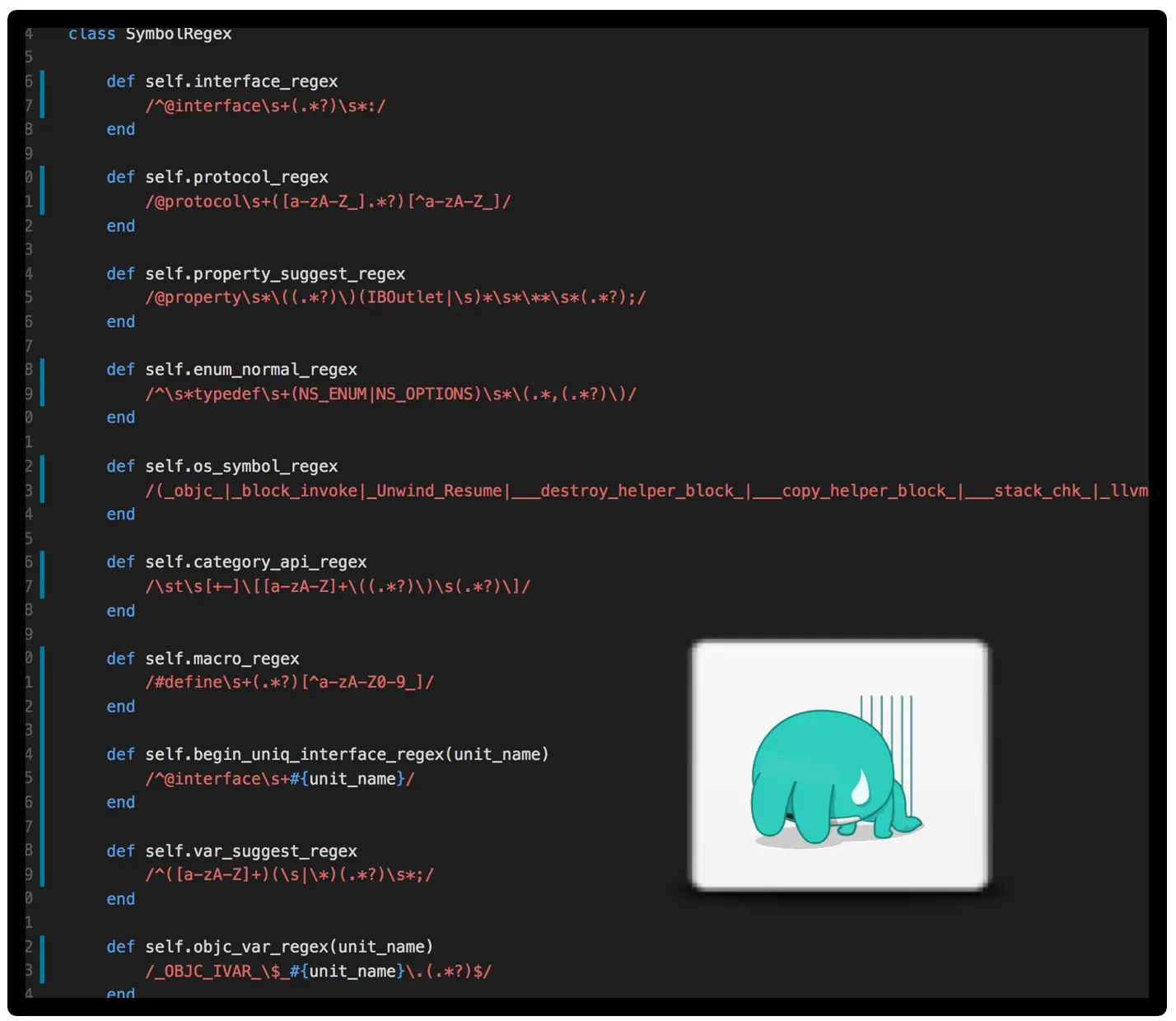The width and height of the screenshot is (1176, 1021).
Task: Click 'def self.interface_regex' method definition
Action: 222,82
